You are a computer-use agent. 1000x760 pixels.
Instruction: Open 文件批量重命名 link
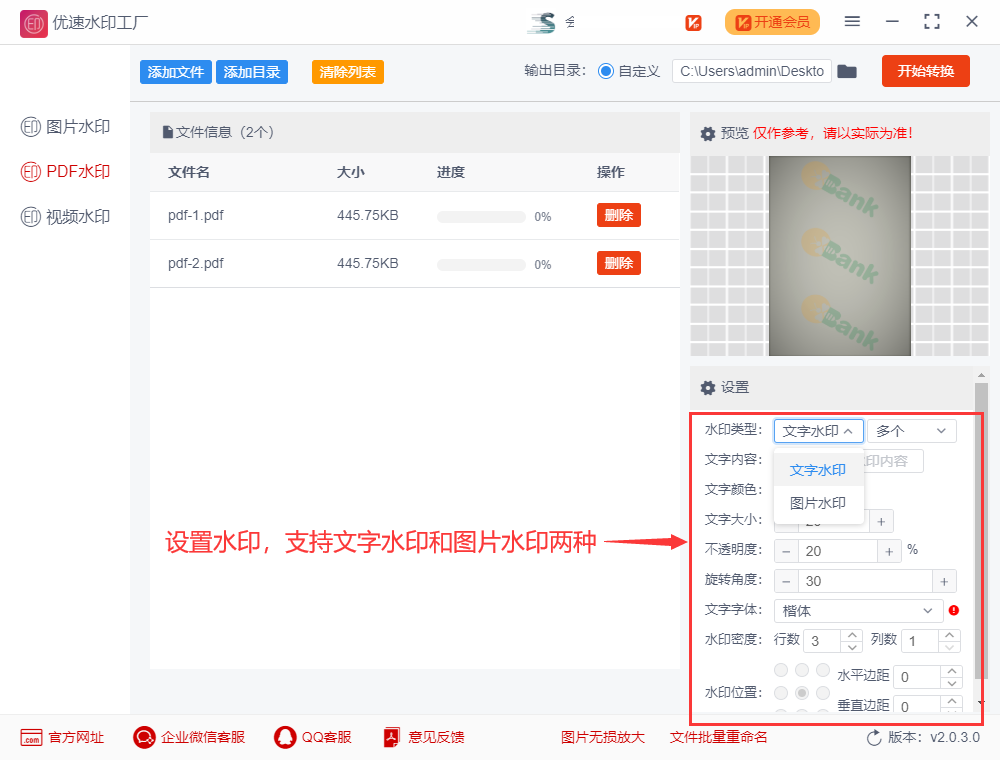click(x=719, y=738)
